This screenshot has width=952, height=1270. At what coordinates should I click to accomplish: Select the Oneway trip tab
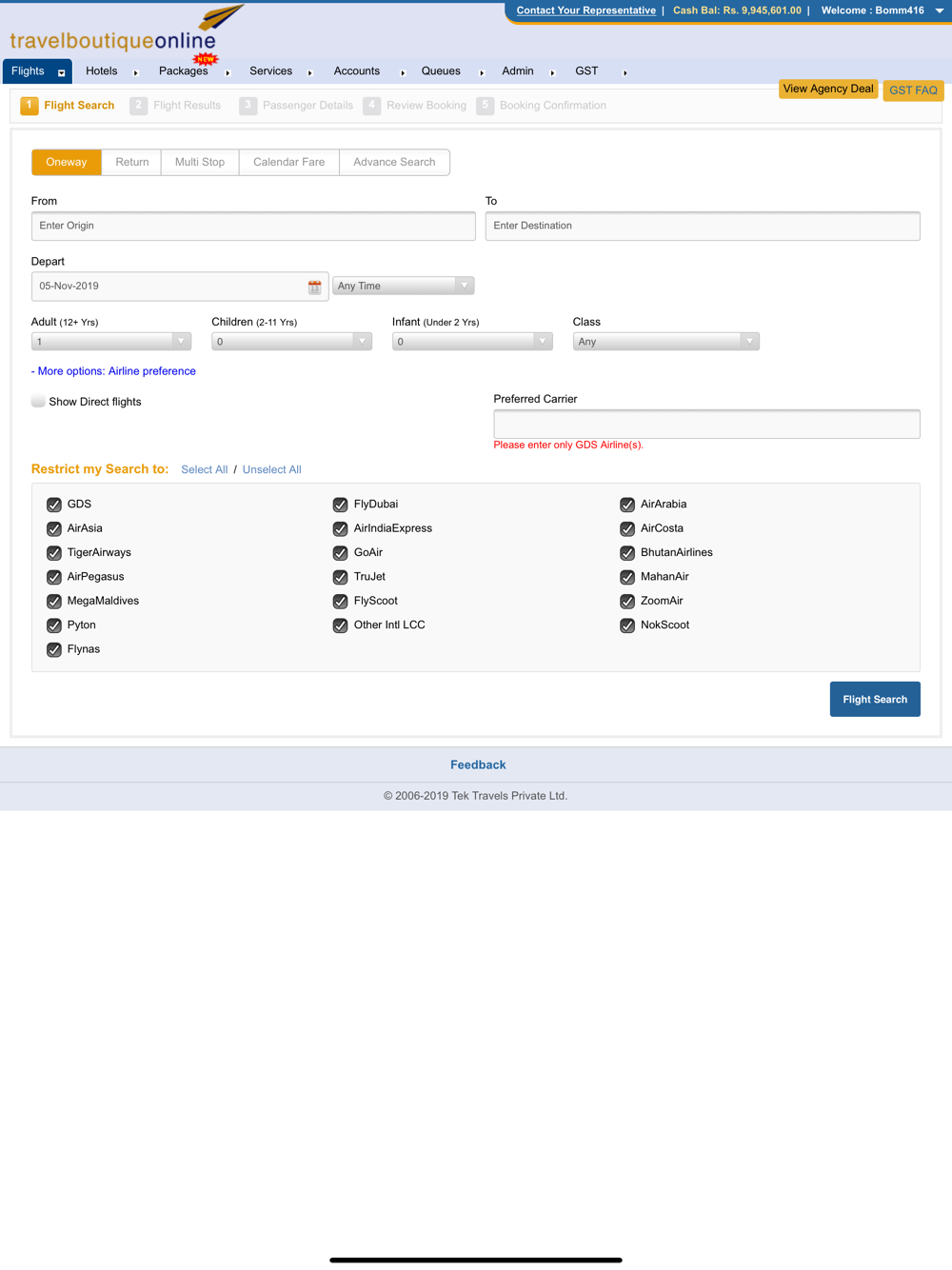point(67,162)
